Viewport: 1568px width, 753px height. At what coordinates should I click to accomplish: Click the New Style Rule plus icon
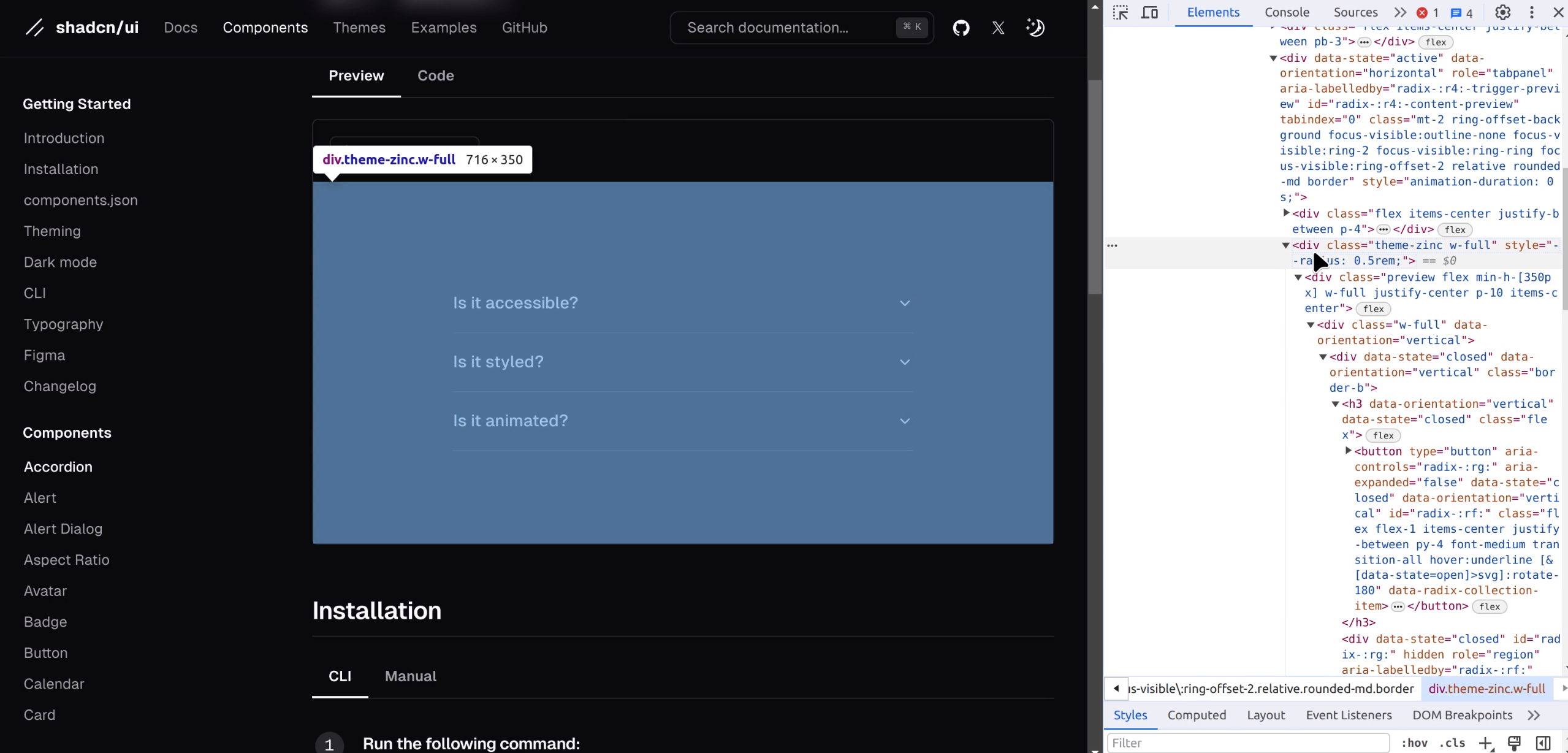(1485, 743)
